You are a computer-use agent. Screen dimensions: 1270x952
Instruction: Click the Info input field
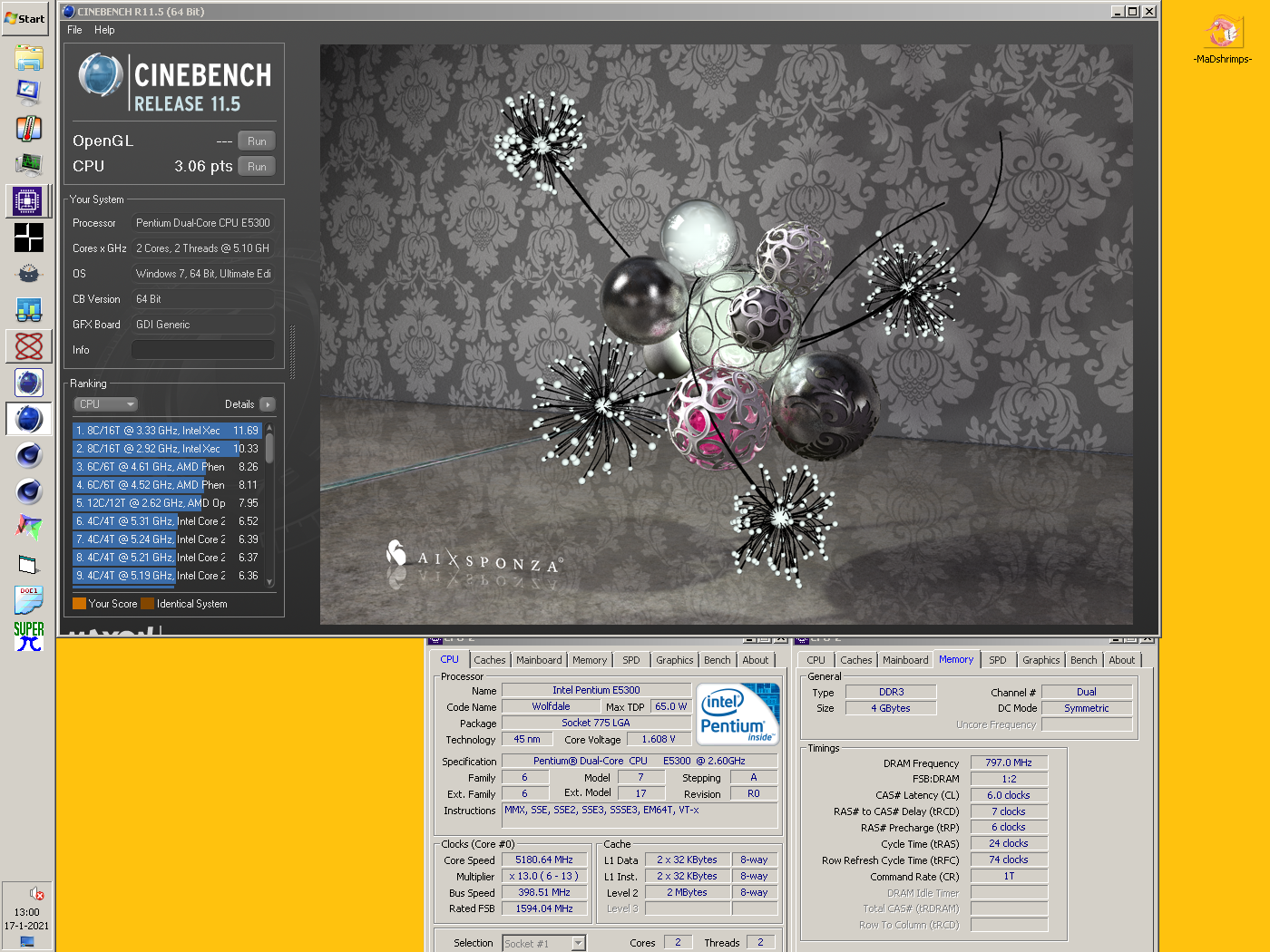pos(203,350)
